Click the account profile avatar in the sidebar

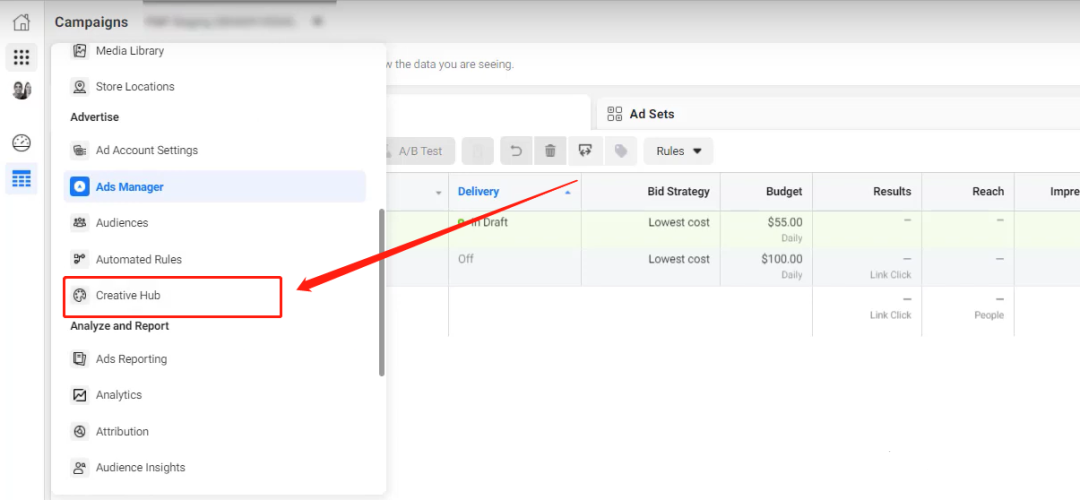click(x=21, y=90)
